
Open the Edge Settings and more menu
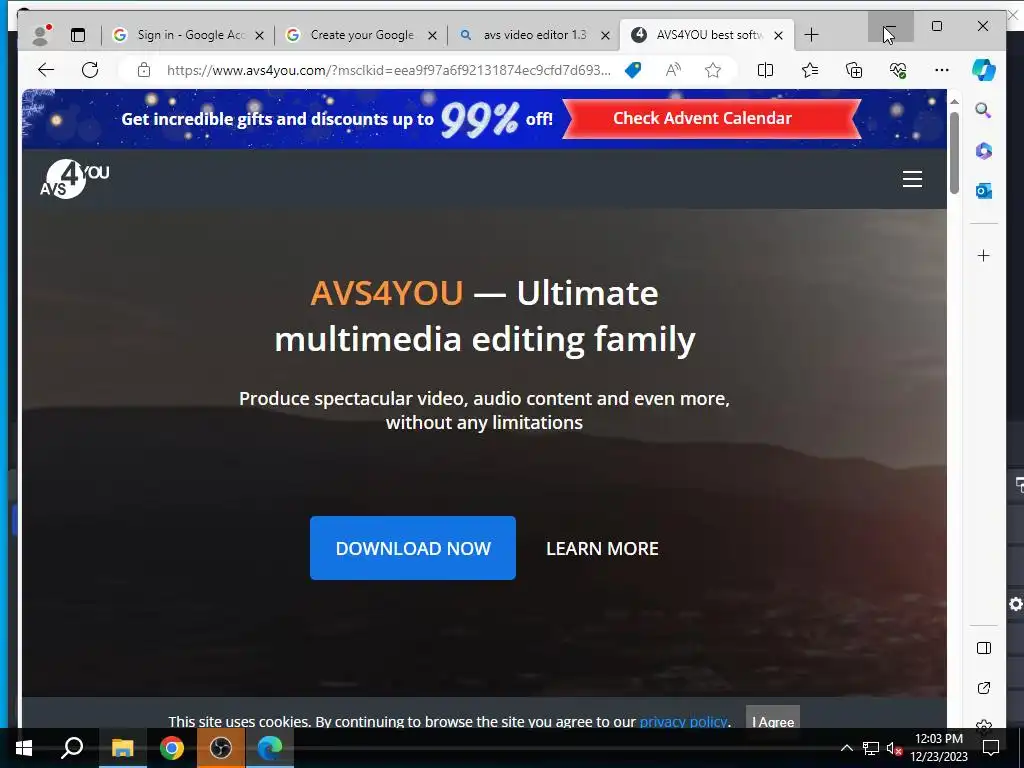941,70
